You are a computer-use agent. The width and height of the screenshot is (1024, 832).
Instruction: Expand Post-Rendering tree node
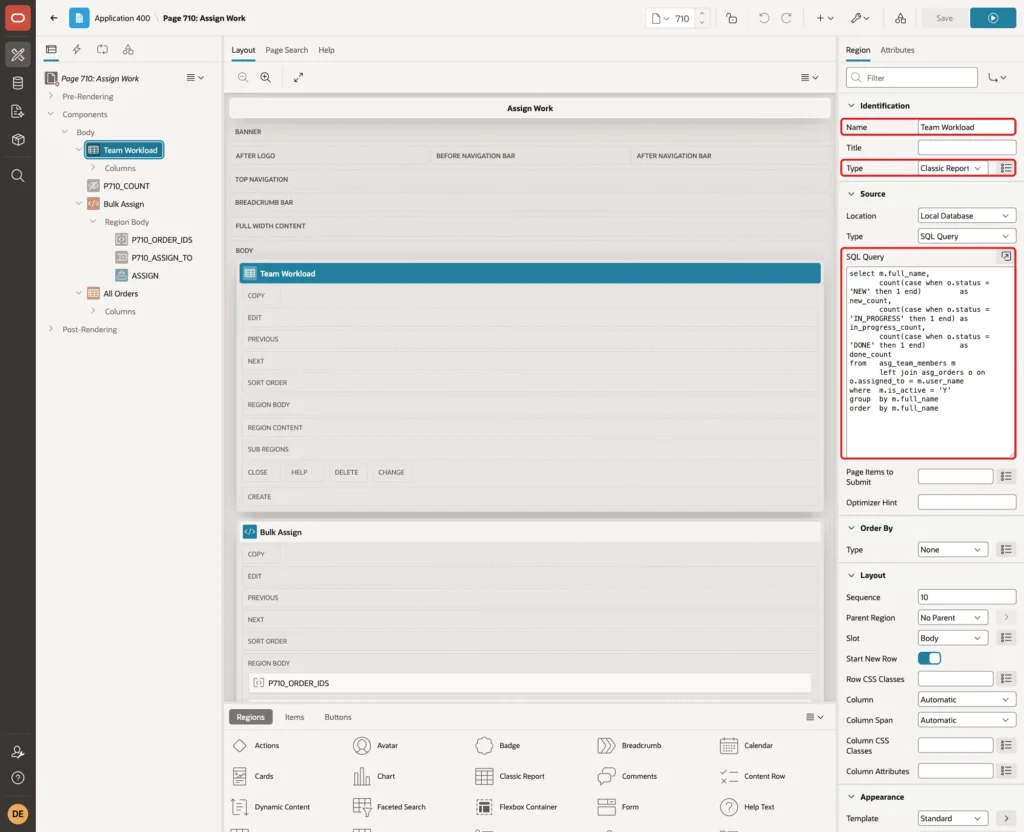pyautogui.click(x=51, y=329)
